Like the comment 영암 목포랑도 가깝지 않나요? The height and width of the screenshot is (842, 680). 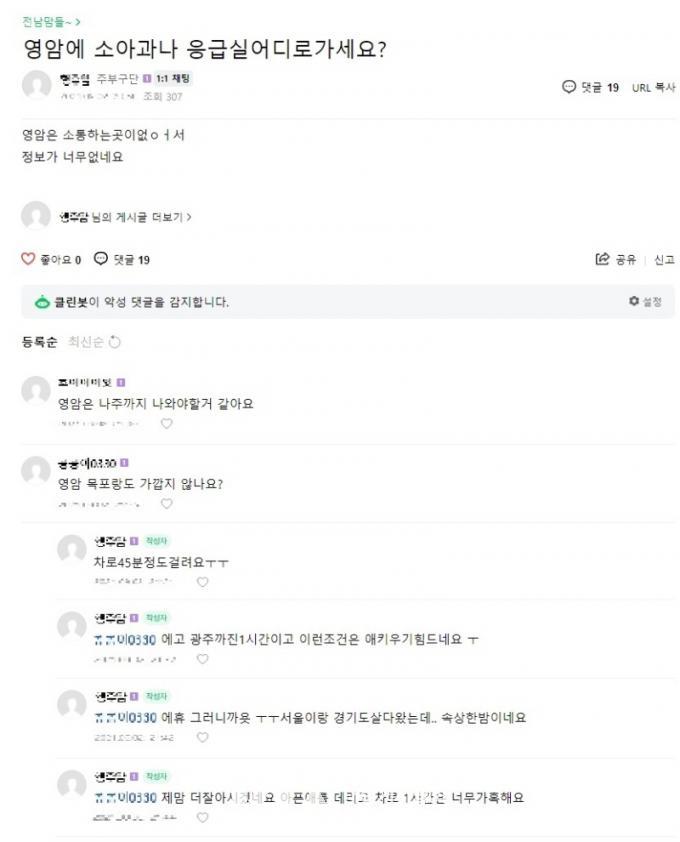pos(167,504)
